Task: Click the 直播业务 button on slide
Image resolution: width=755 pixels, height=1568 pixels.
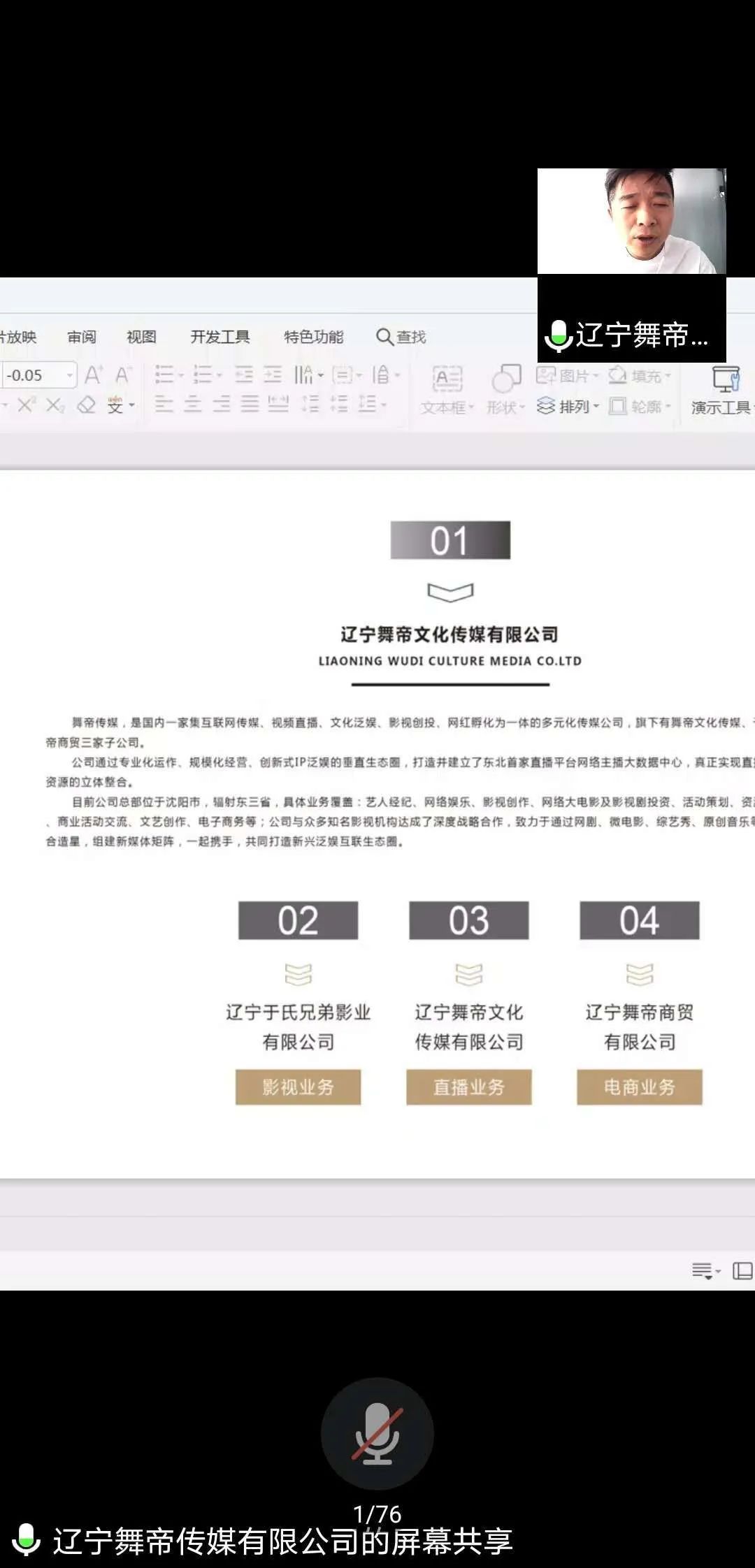Action: point(468,1087)
